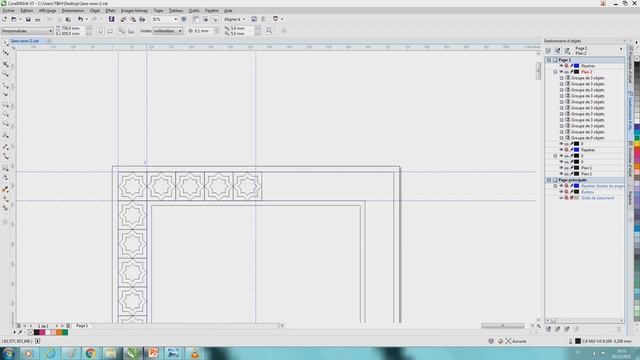Select the Shape tool
This screenshot has width=640, height=360.
(x=5, y=53)
